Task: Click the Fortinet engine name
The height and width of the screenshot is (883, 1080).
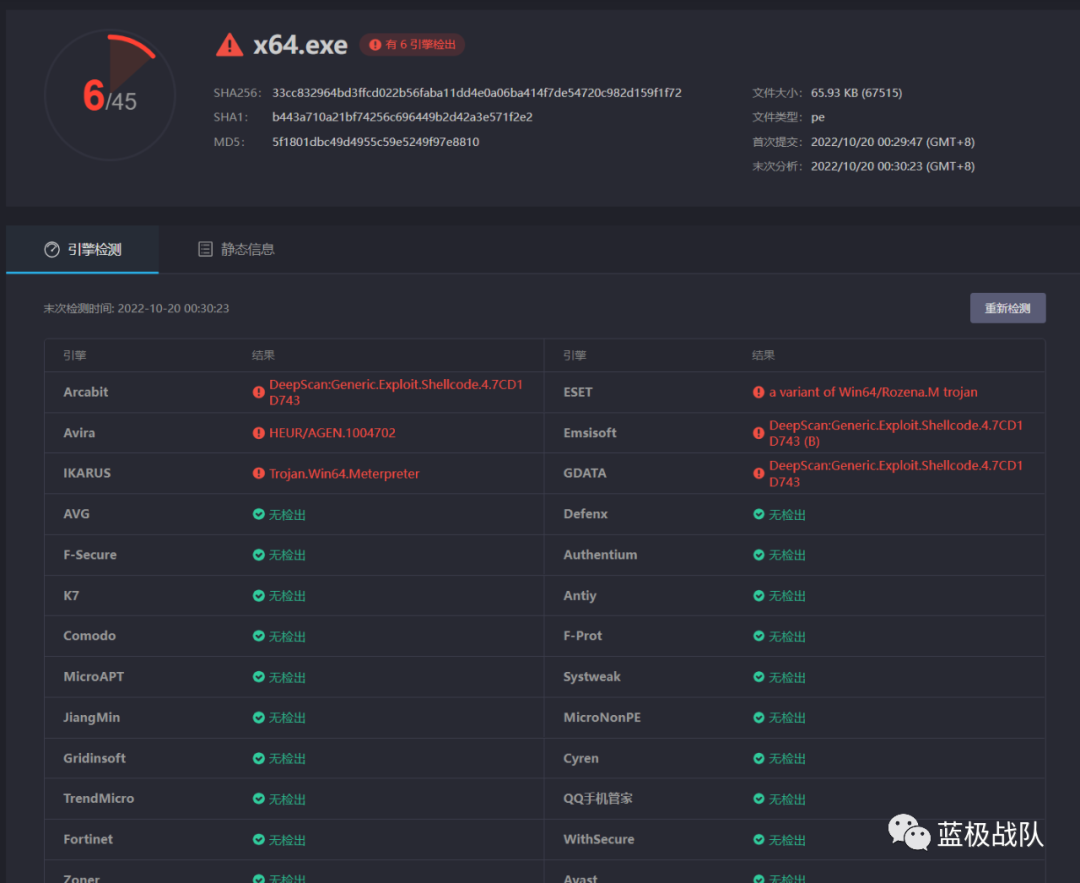Action: 88,839
